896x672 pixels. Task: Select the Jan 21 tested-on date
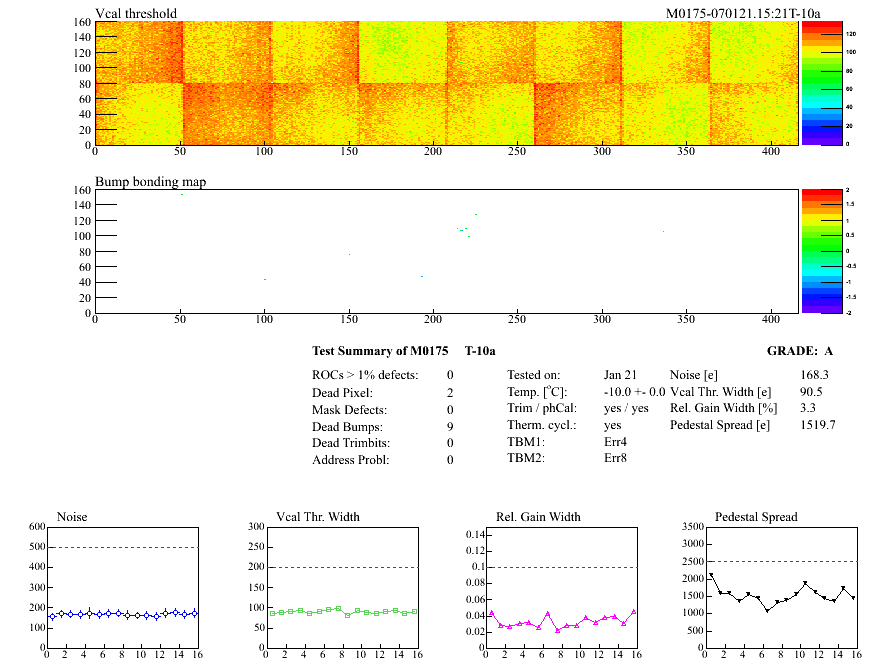[620, 374]
